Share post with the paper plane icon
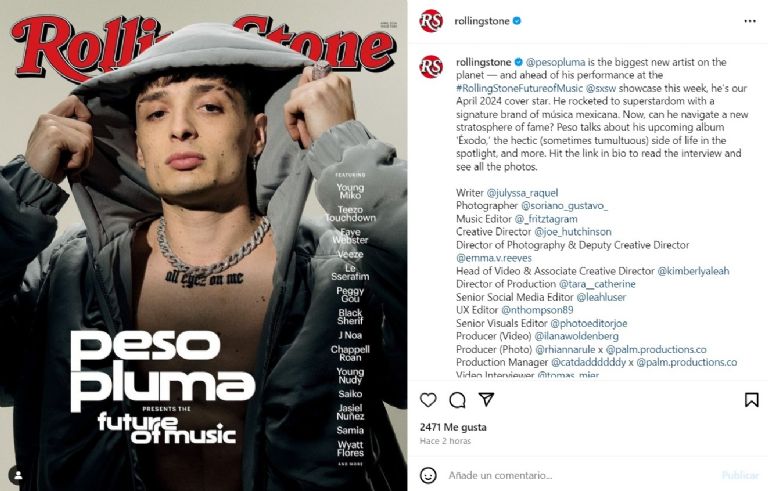This screenshot has width=768, height=491. 486,399
